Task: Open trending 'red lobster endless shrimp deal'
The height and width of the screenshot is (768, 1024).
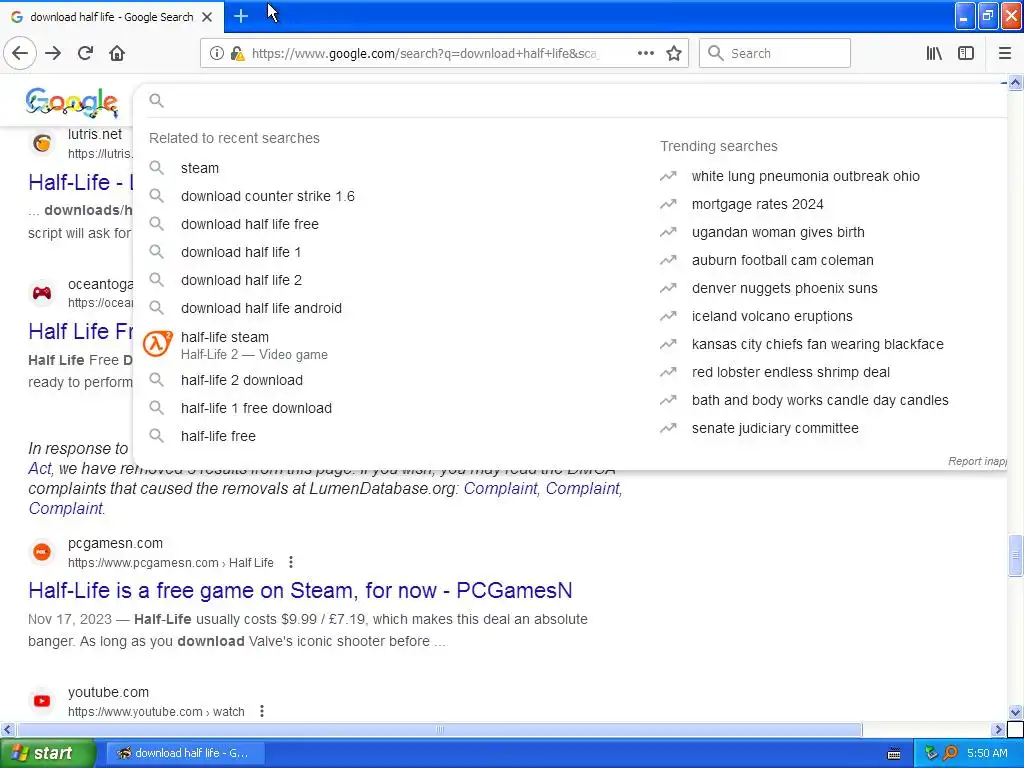Action: pos(791,372)
